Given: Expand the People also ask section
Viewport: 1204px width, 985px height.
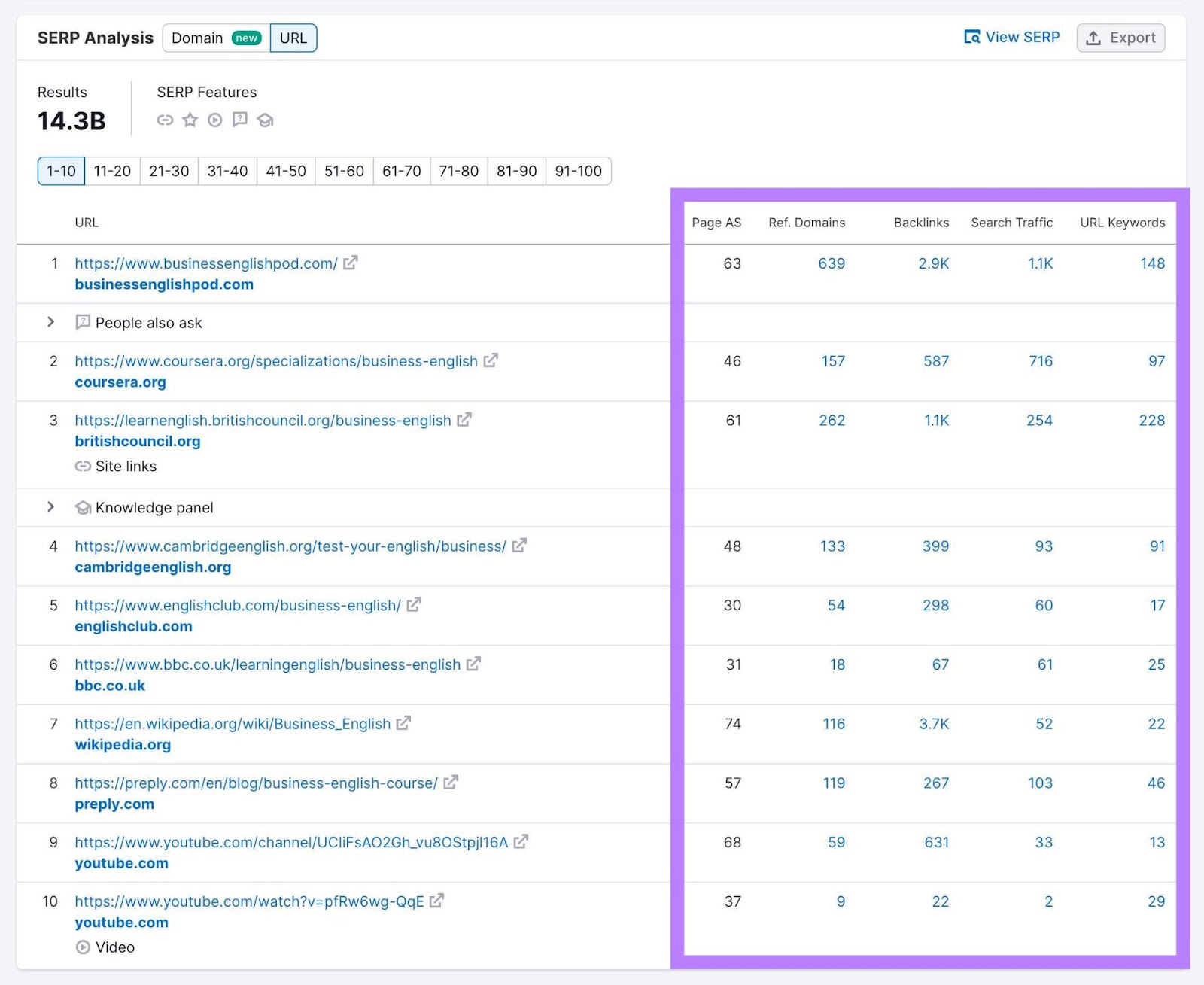Looking at the screenshot, I should [x=50, y=322].
